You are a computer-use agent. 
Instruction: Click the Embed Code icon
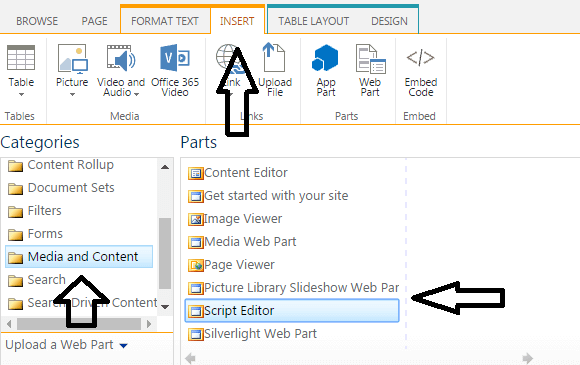pos(420,58)
